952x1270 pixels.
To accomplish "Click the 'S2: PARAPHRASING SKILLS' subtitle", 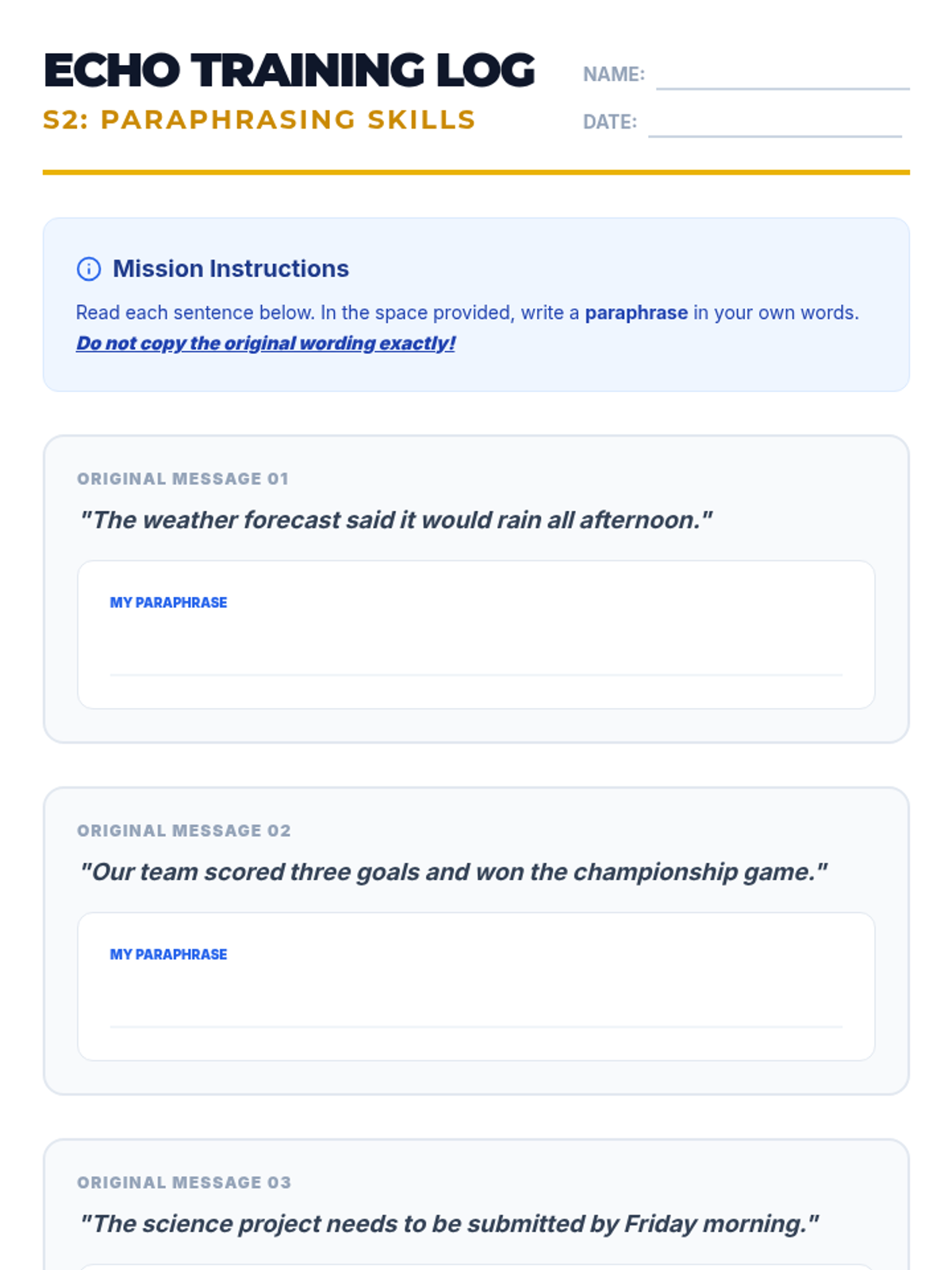I will click(259, 120).
